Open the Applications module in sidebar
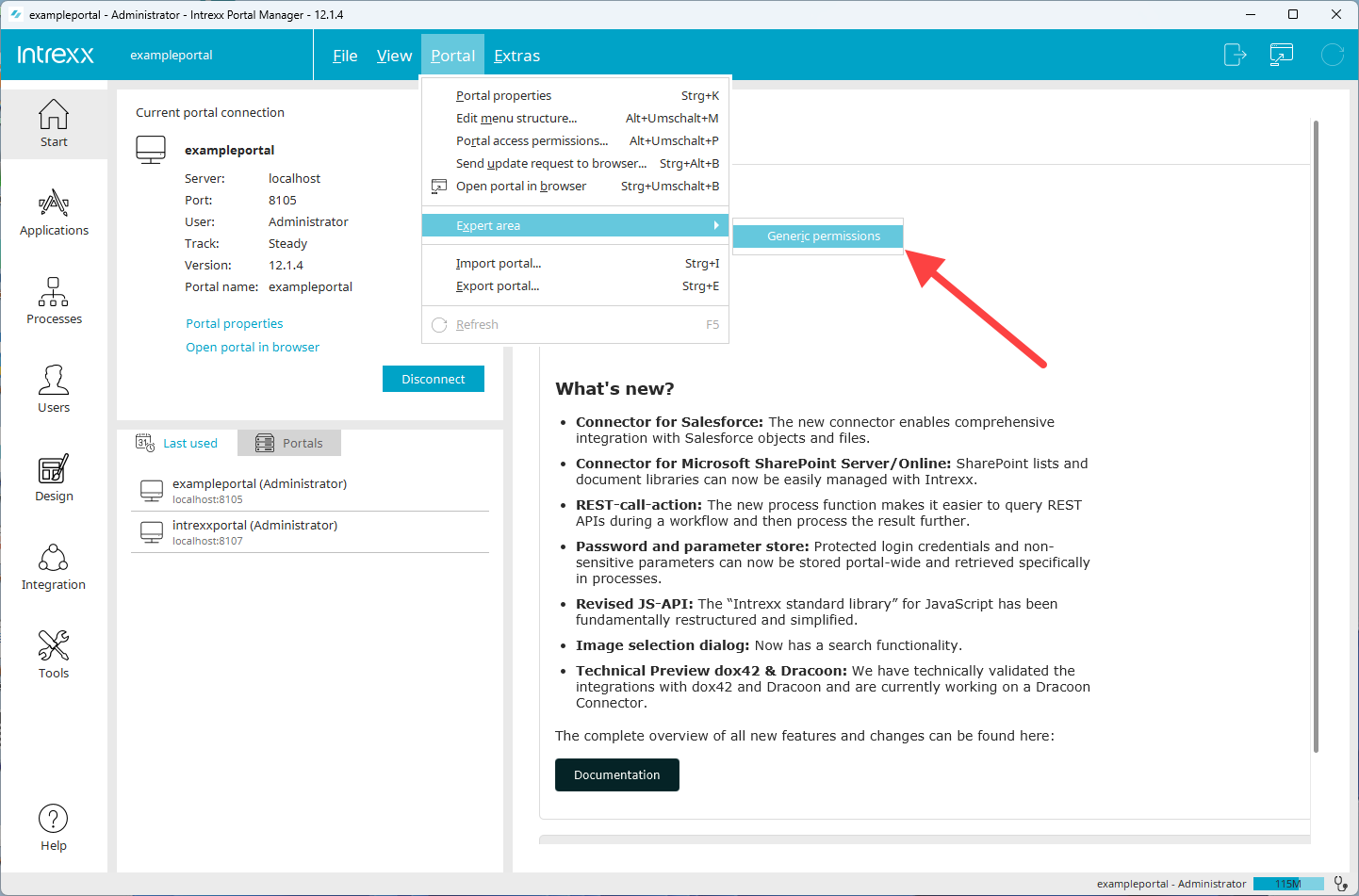 point(54,213)
